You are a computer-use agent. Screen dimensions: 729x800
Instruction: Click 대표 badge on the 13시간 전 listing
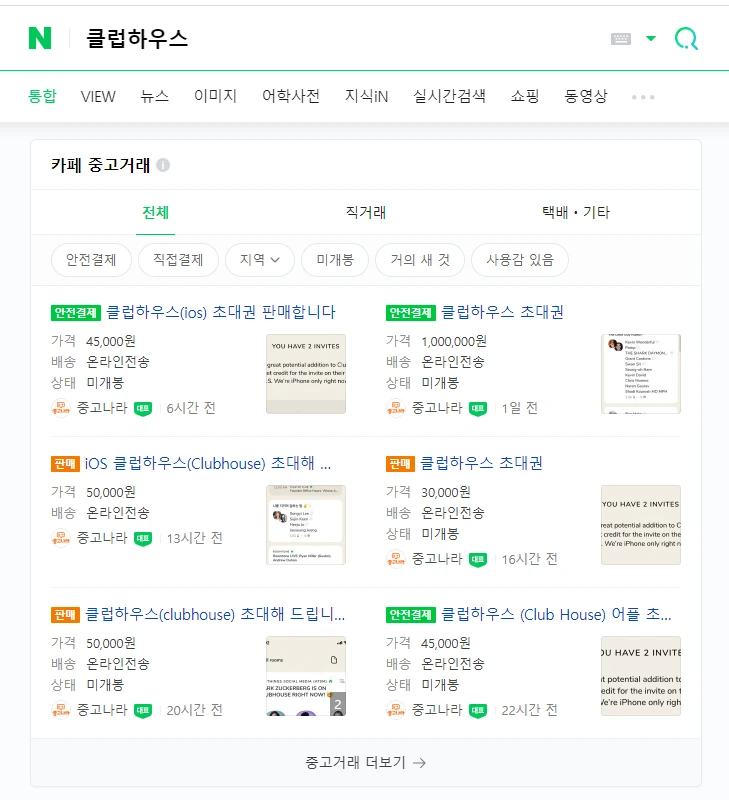point(143,538)
